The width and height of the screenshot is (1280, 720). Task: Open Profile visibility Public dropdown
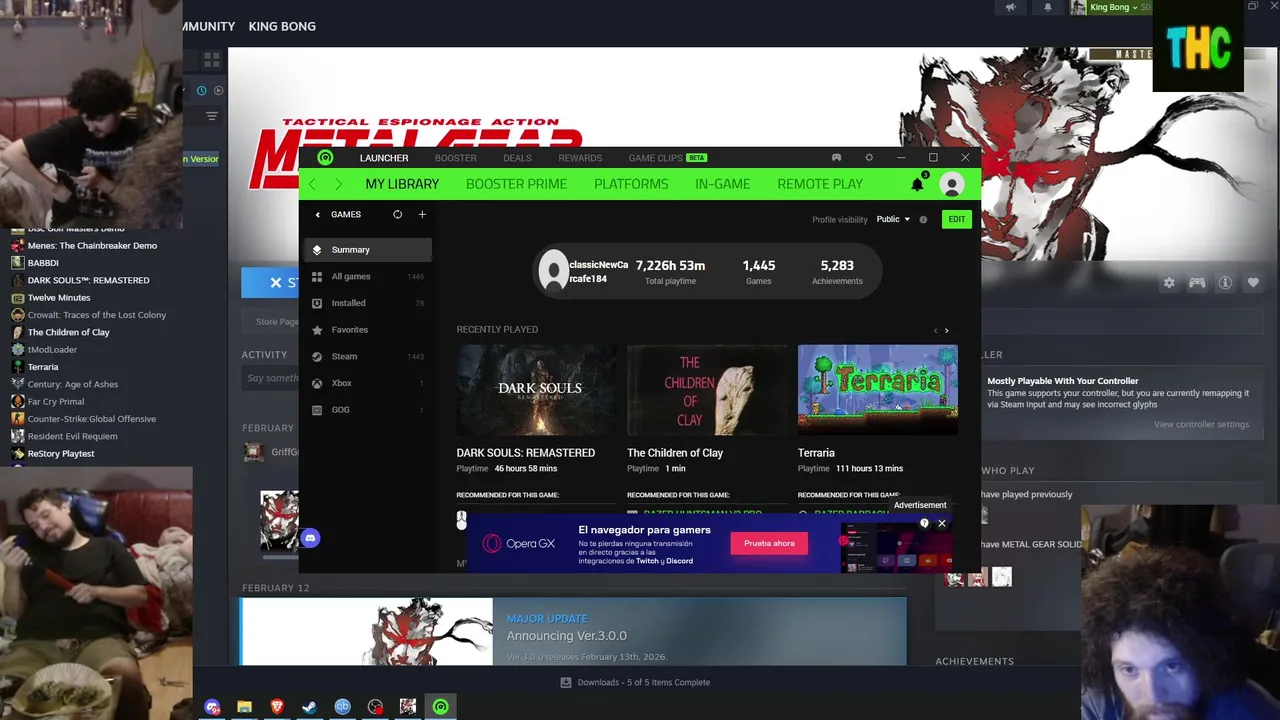[893, 219]
